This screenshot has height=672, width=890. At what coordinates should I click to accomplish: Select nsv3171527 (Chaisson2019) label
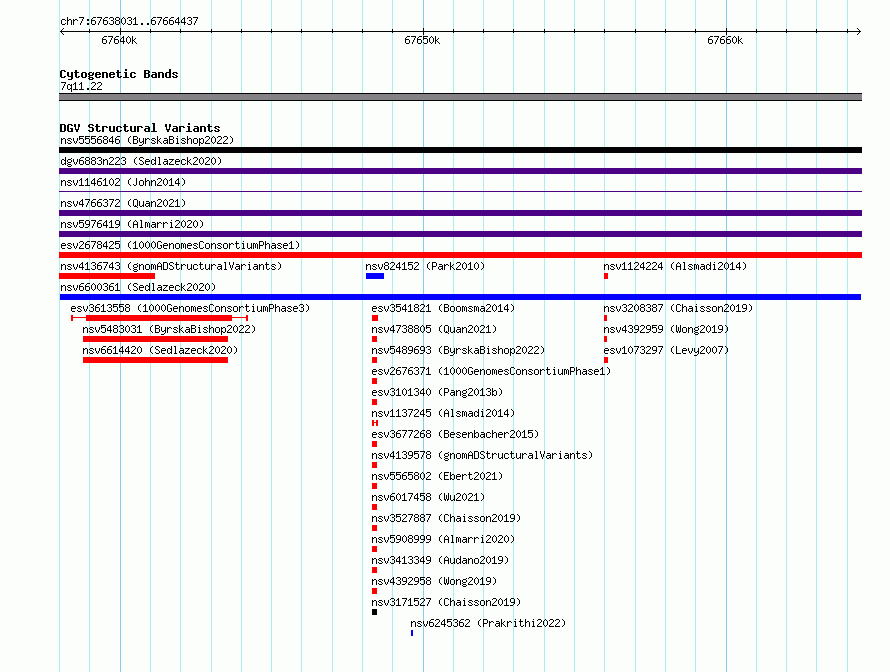click(x=446, y=602)
